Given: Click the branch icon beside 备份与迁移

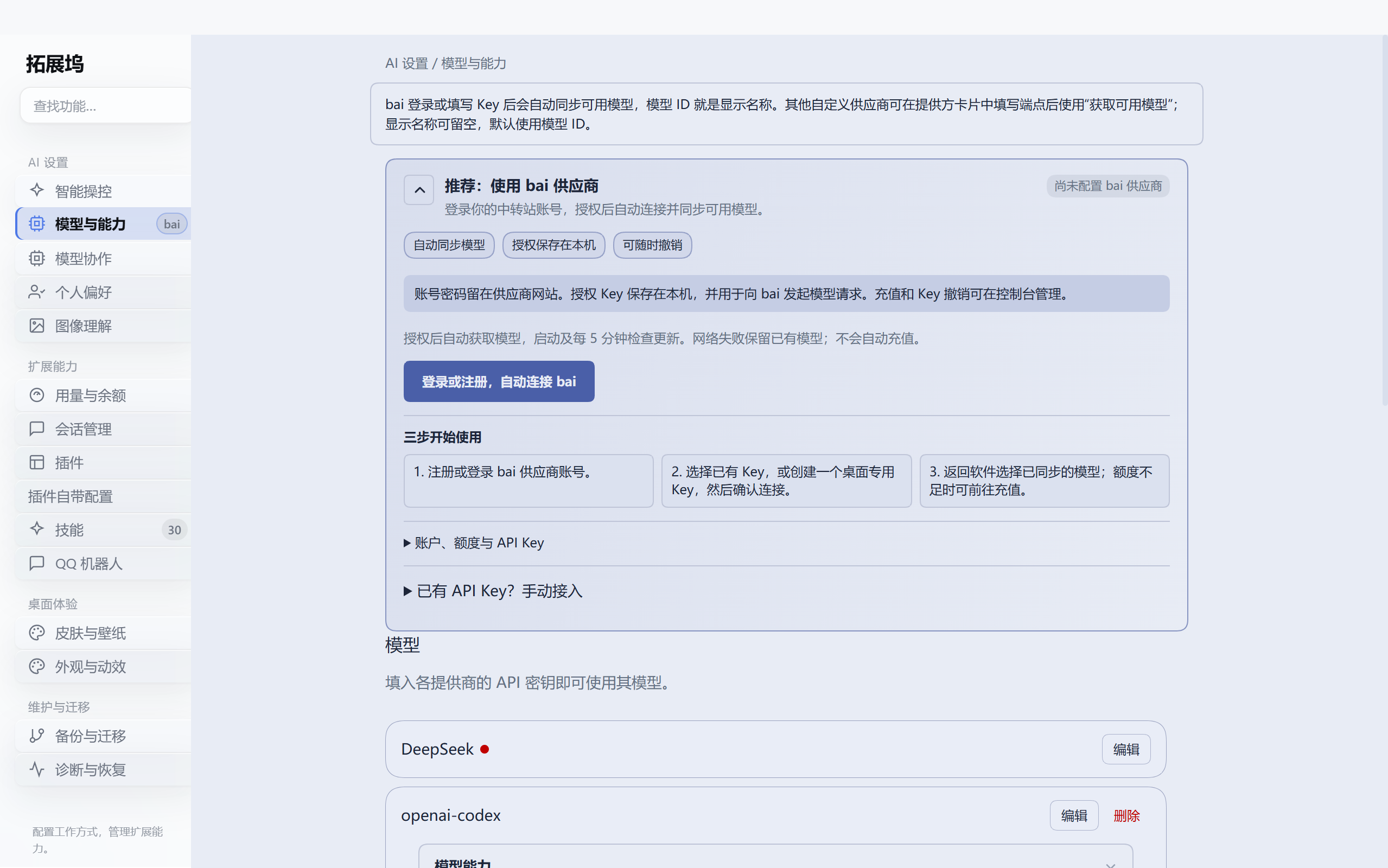Looking at the screenshot, I should pos(37,736).
